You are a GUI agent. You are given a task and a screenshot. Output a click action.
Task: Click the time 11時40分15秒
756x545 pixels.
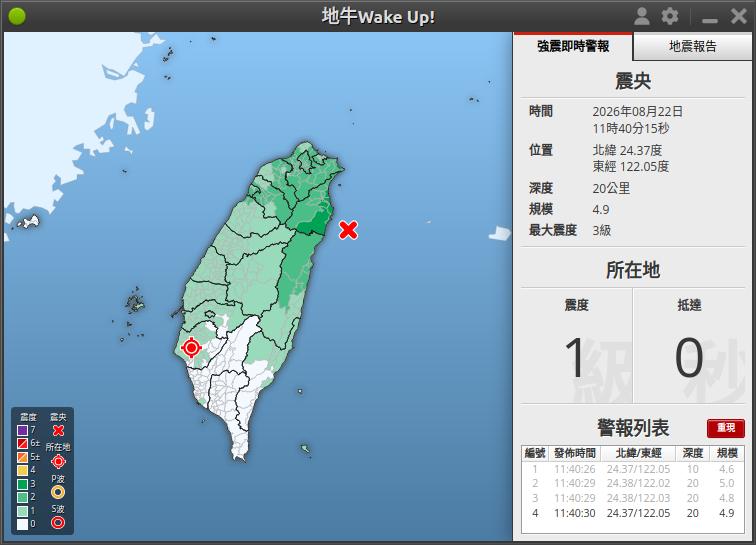tap(631, 128)
